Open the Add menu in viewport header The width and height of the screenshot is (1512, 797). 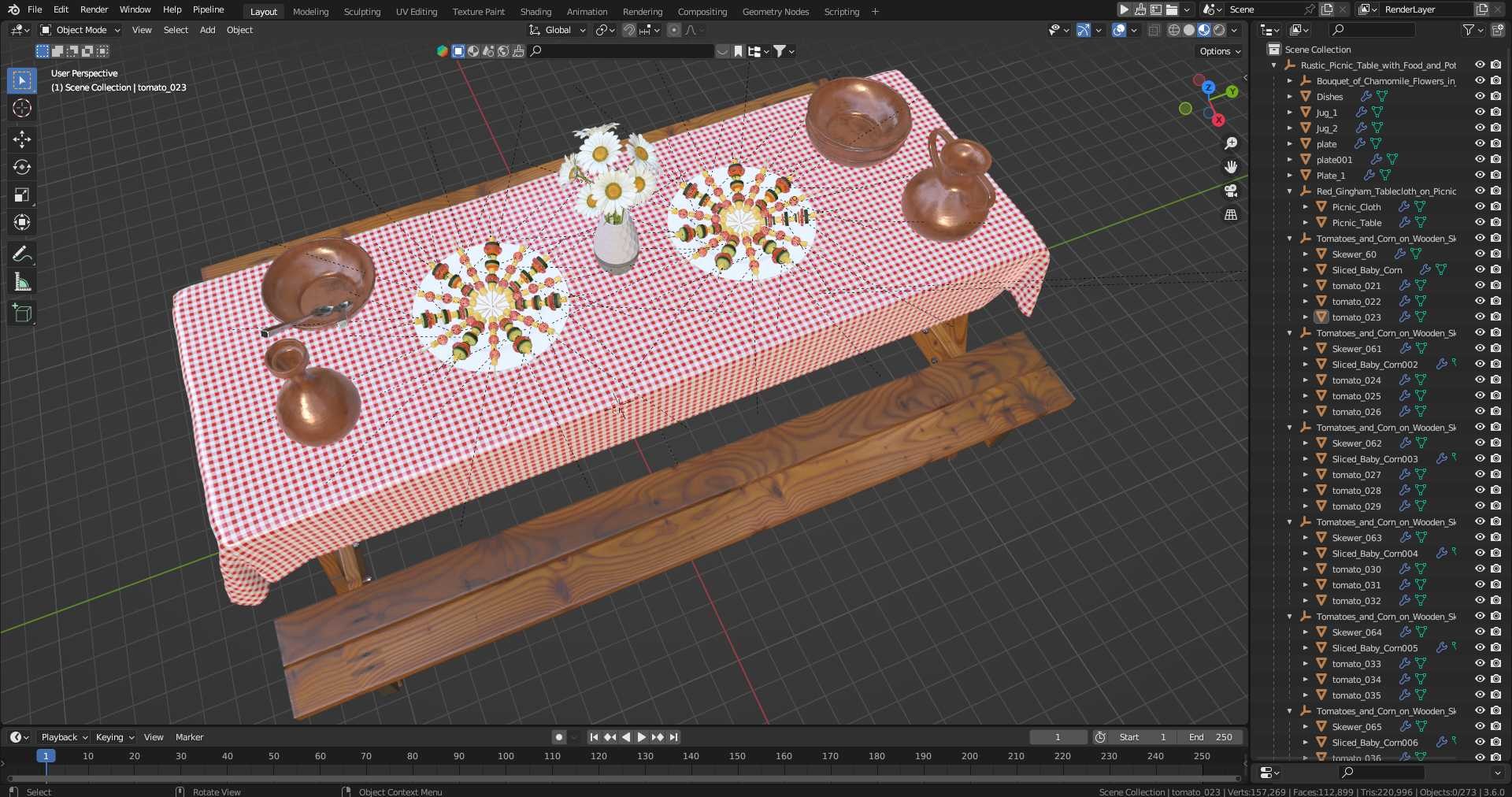(x=207, y=30)
